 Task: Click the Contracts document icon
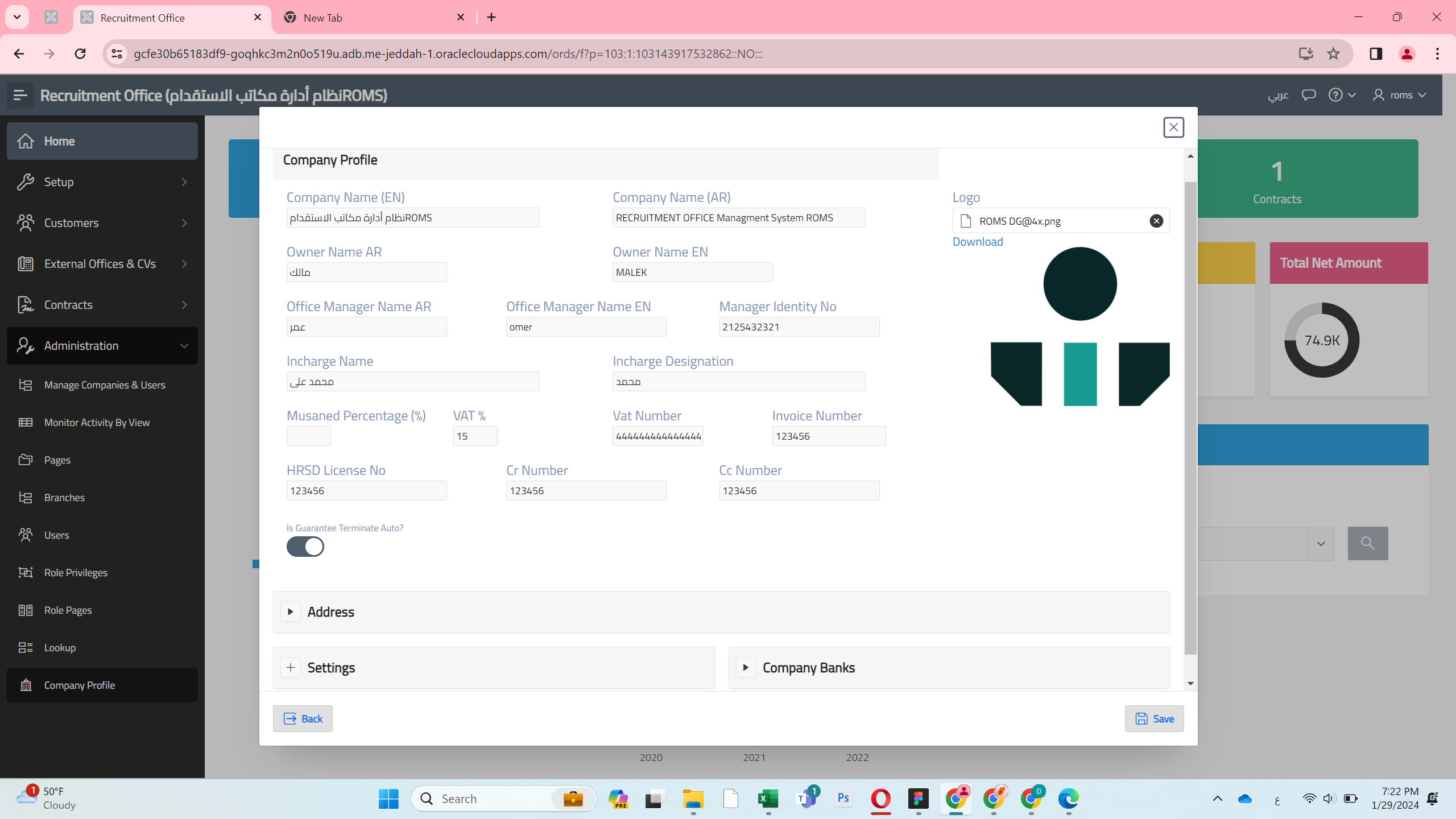(x=26, y=305)
